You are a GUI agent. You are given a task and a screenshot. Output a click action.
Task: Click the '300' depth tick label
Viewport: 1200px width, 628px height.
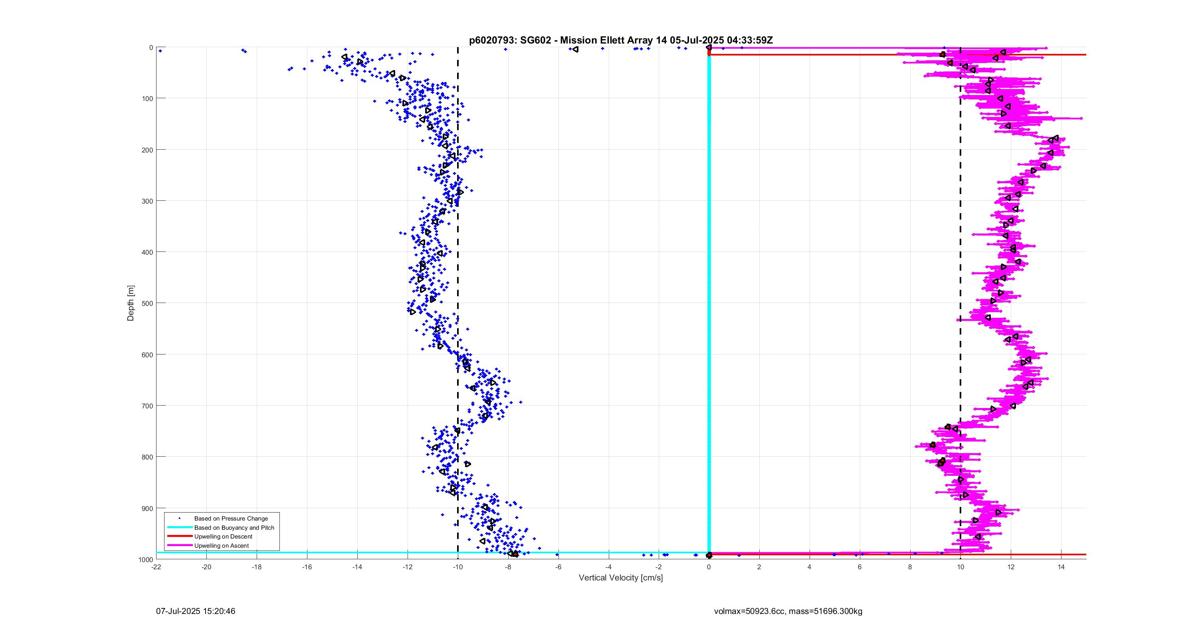(146, 201)
